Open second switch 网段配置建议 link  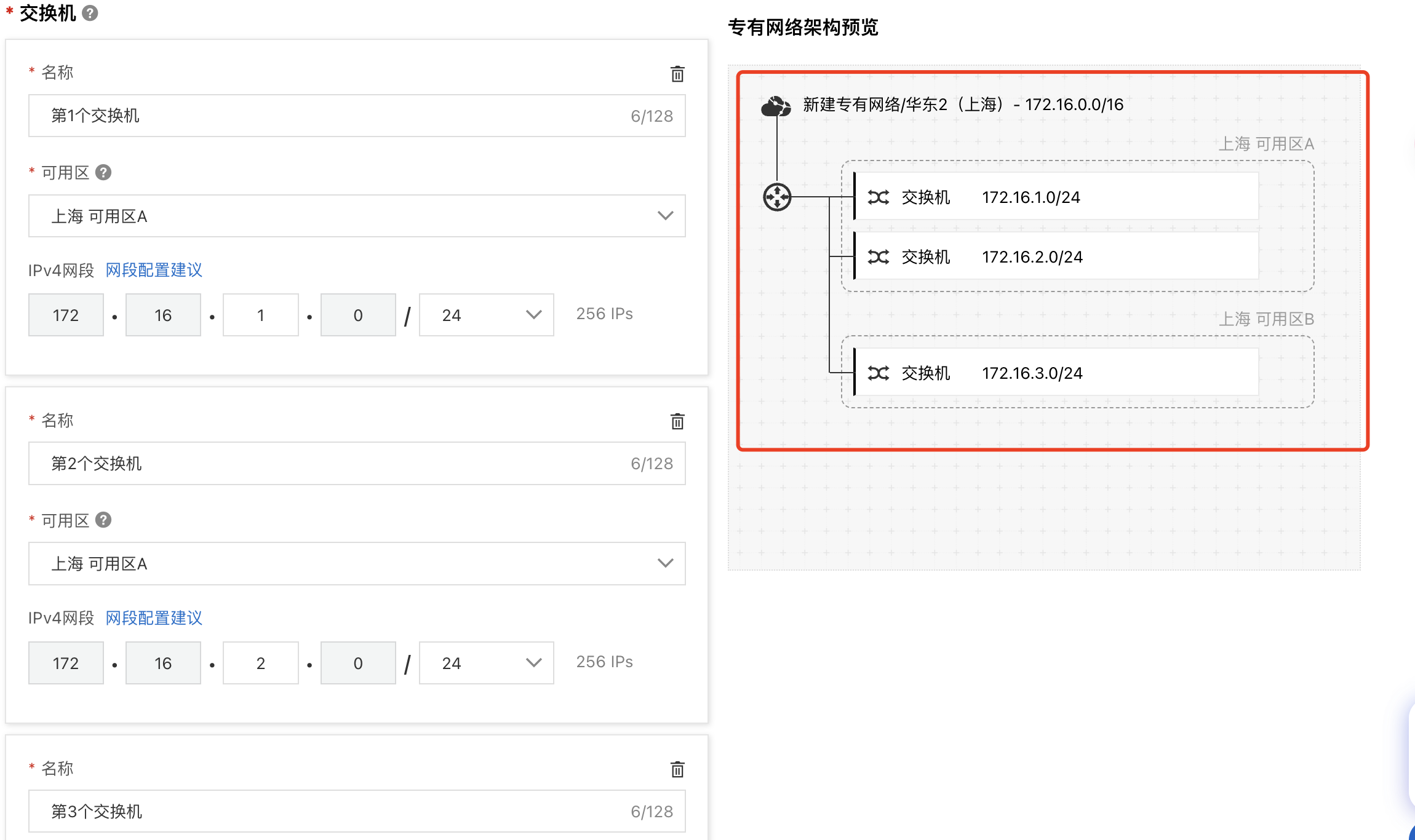154,618
